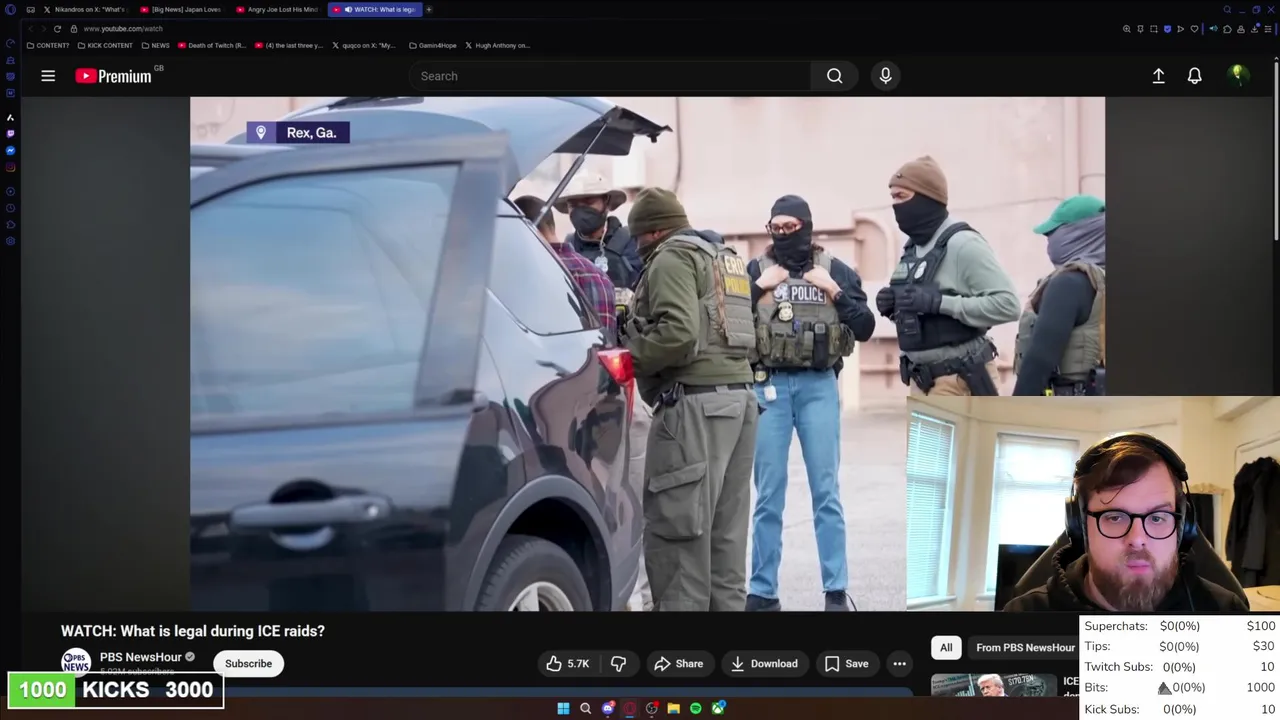Click the sidebar add plus icon

coord(11,191)
